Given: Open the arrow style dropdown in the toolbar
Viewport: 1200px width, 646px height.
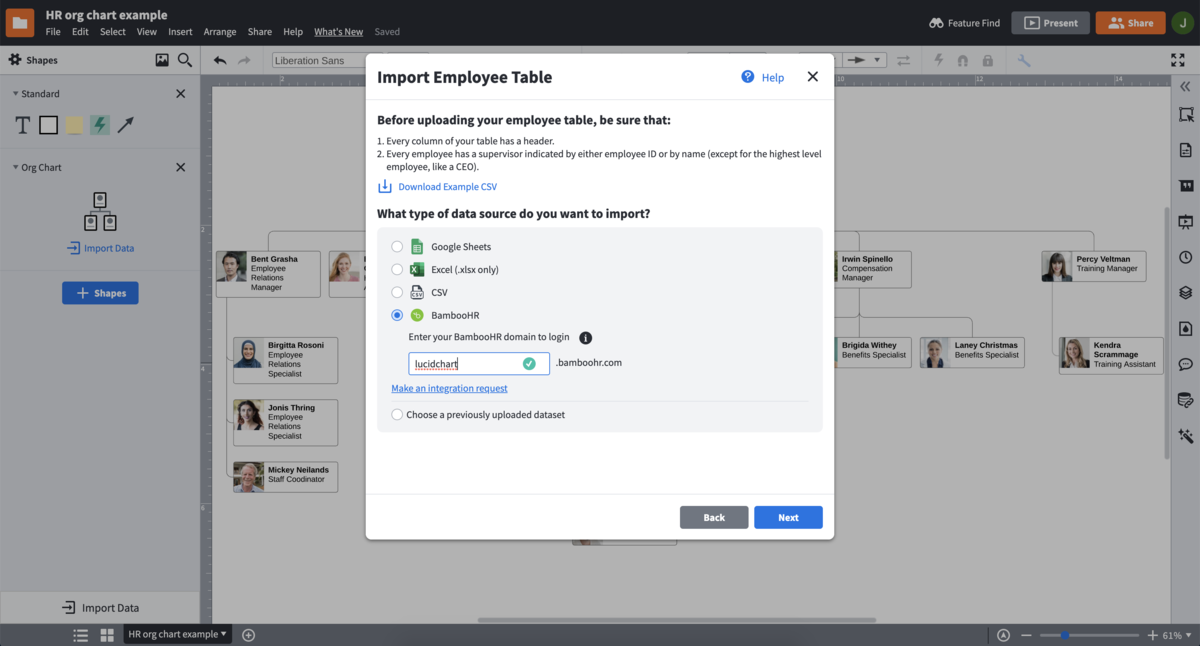Looking at the screenshot, I should pyautogui.click(x=877, y=60).
